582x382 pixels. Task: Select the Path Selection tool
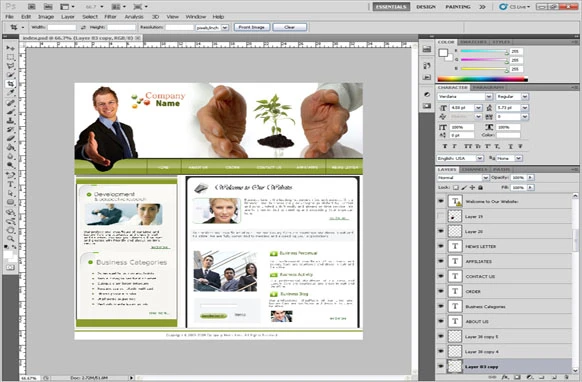point(10,193)
